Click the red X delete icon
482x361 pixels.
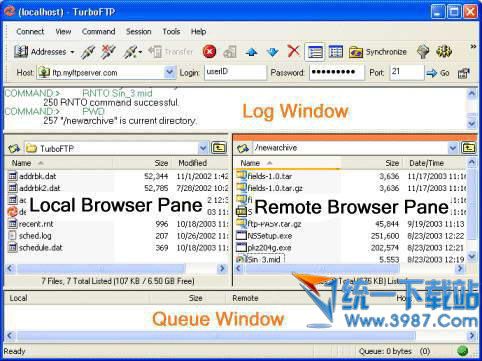coord(293,52)
